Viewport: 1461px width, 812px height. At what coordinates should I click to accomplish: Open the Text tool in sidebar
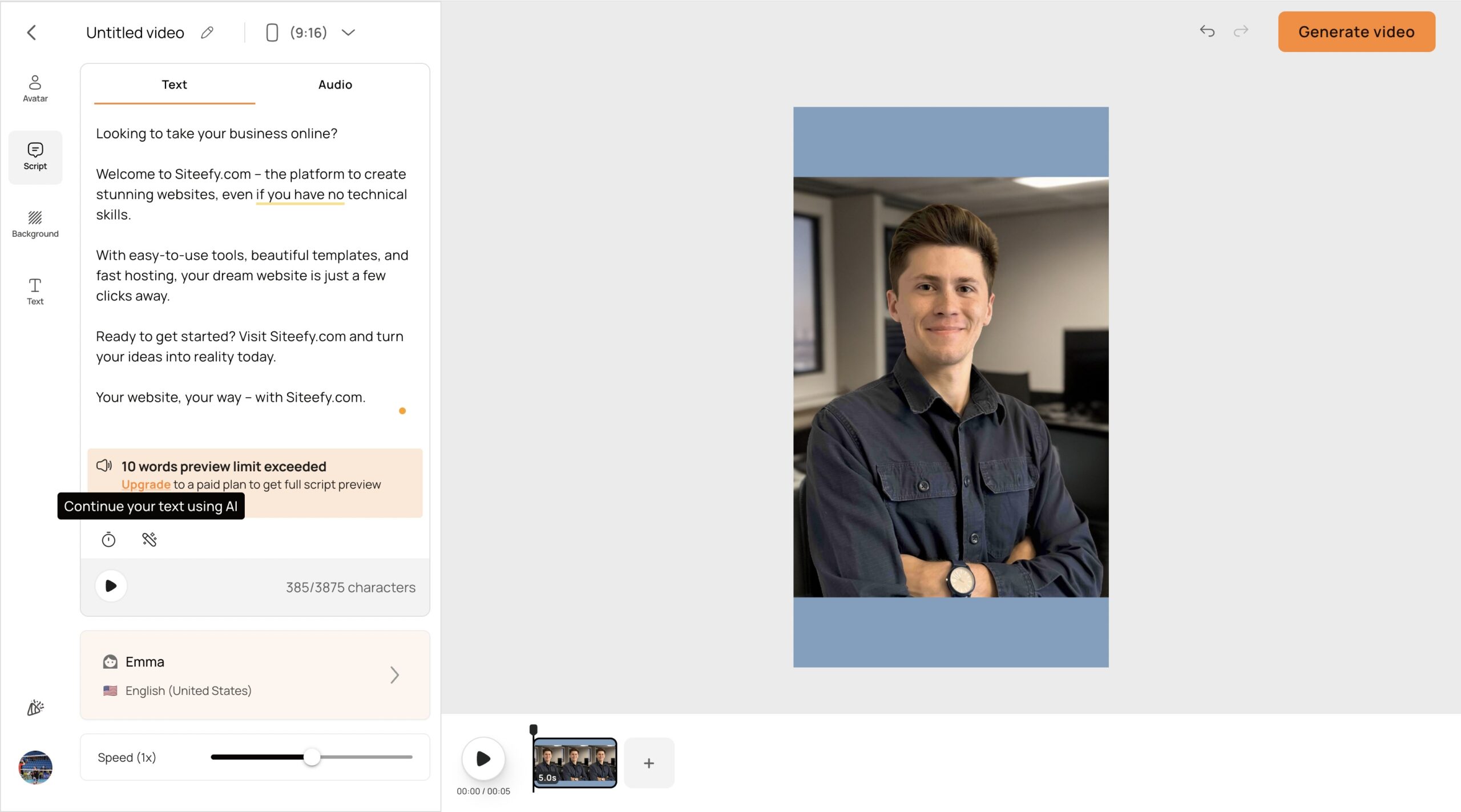[x=35, y=291]
